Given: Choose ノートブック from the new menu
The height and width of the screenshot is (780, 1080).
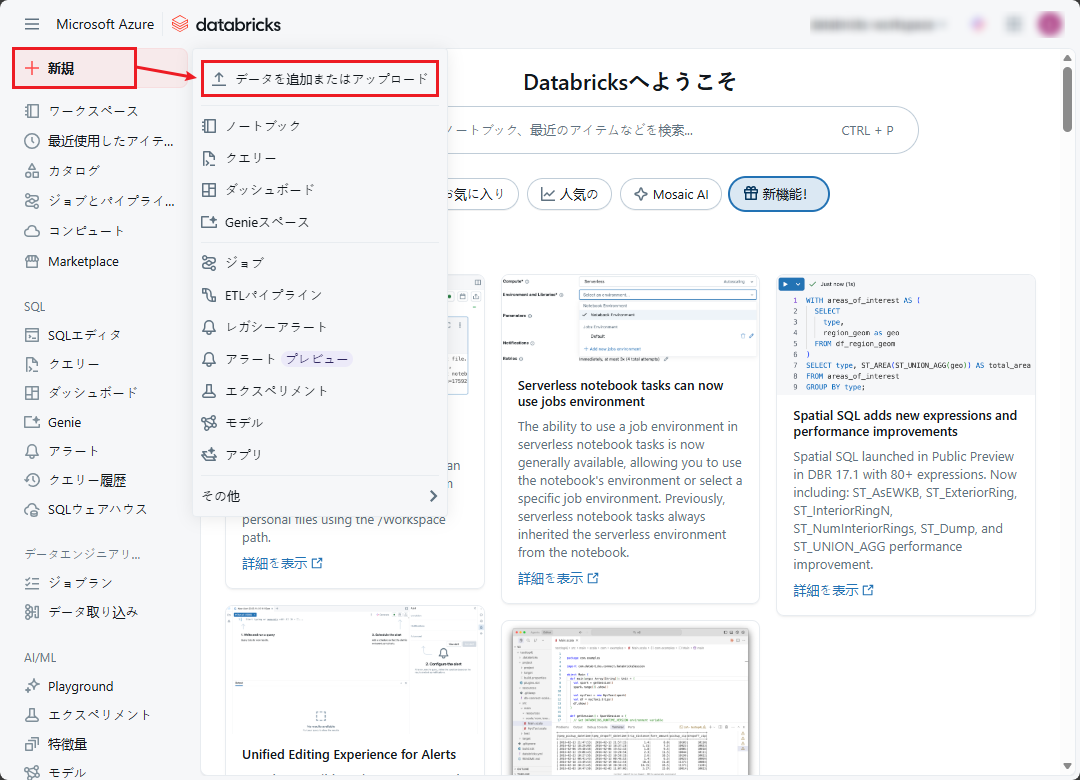Looking at the screenshot, I should tap(262, 126).
